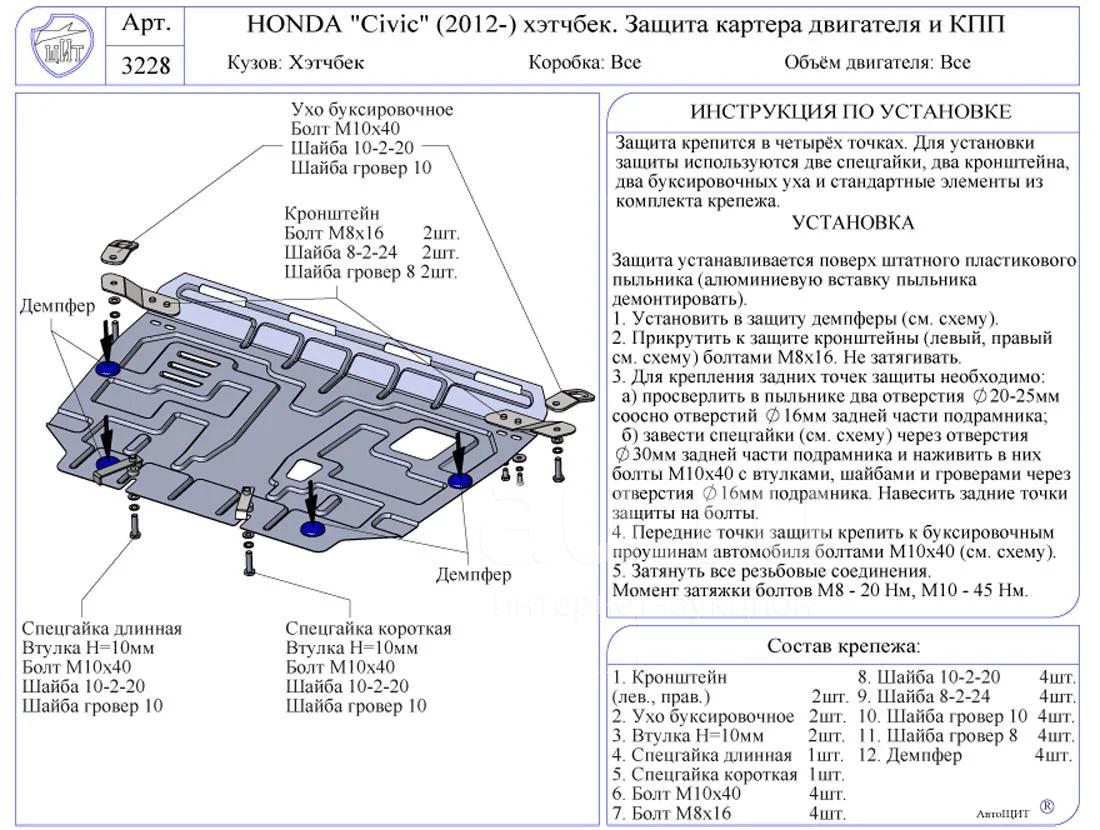Click the 'Состав крепежа:' heading

click(843, 646)
